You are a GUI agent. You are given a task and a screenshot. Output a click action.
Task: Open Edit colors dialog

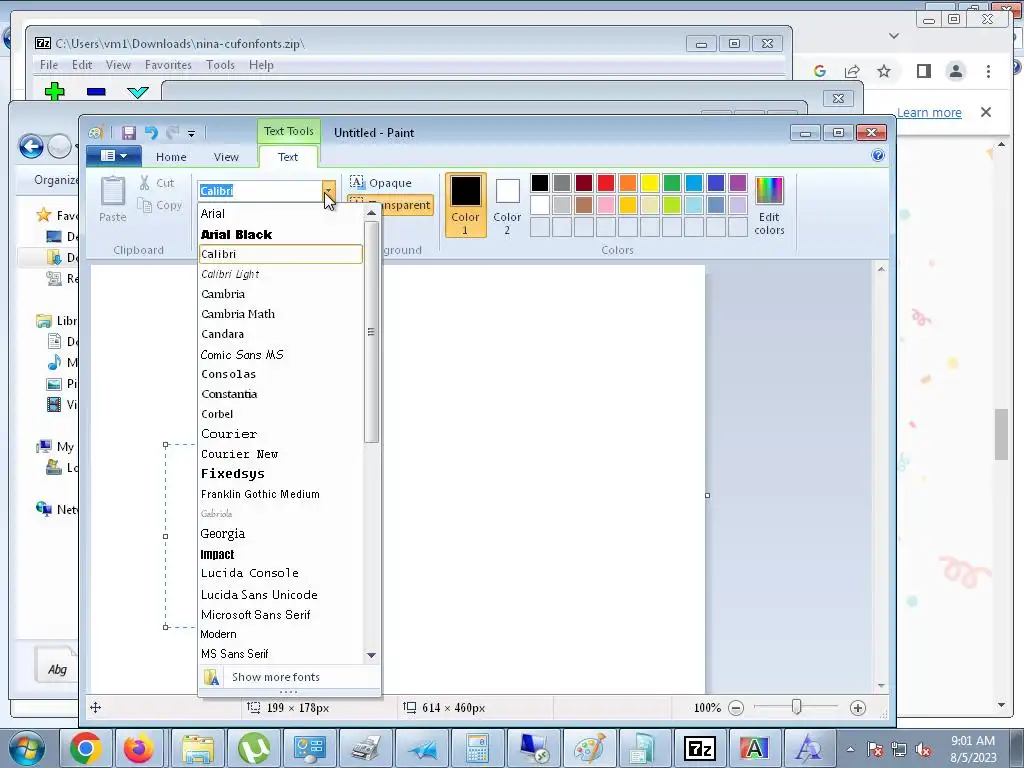tap(769, 205)
